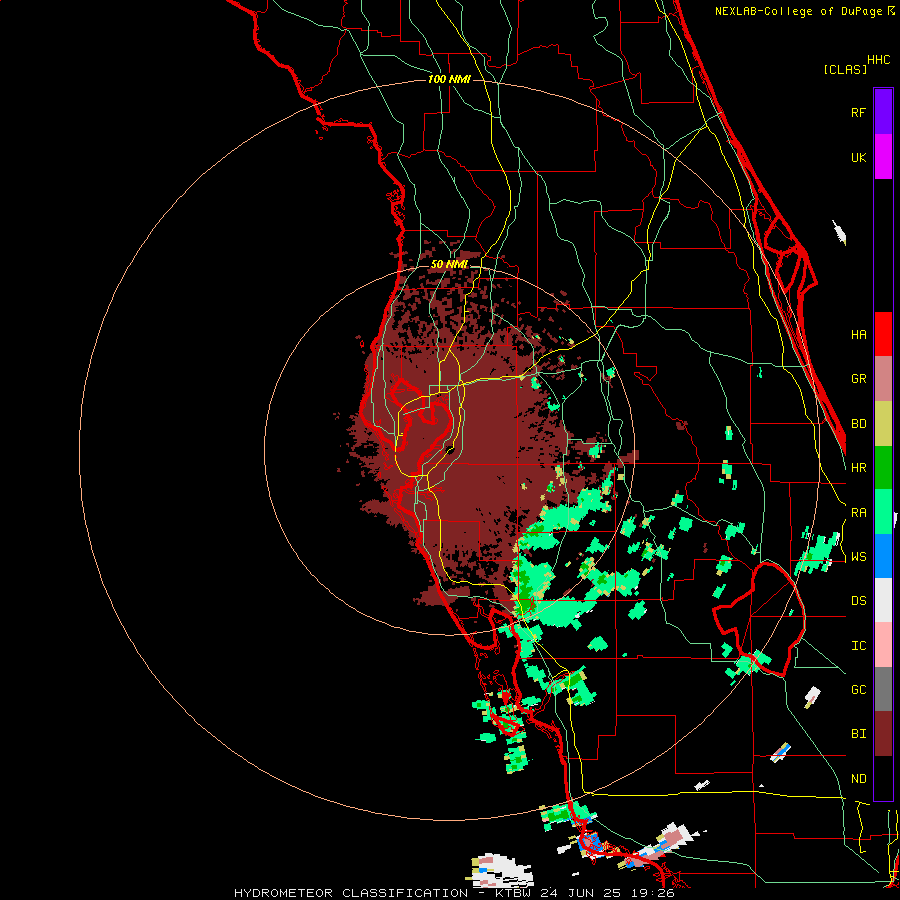Click the 'GR' legend label
900x900 pixels.
click(x=858, y=379)
